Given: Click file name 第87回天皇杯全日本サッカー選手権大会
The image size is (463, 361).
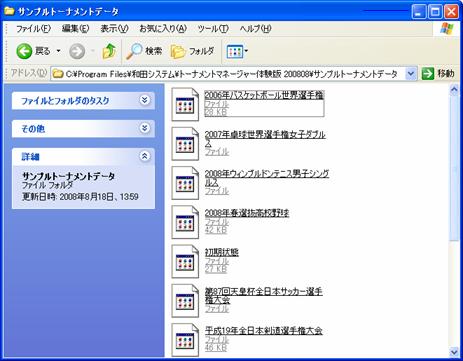Looking at the screenshot, I should (x=263, y=296).
